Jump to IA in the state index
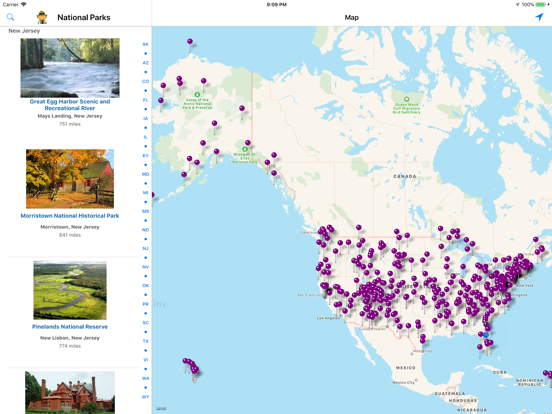The width and height of the screenshot is (552, 414). click(x=145, y=118)
